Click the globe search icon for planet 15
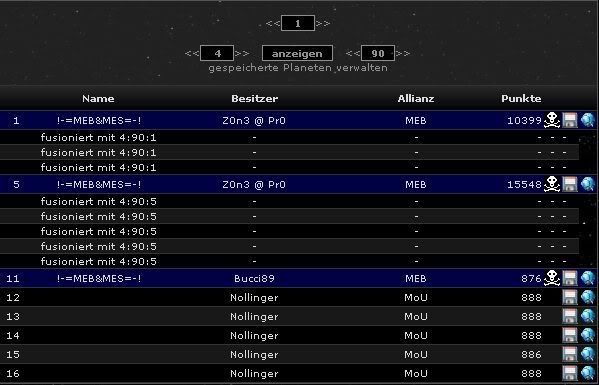Screen dimensions: 599x385 [x=588, y=354]
